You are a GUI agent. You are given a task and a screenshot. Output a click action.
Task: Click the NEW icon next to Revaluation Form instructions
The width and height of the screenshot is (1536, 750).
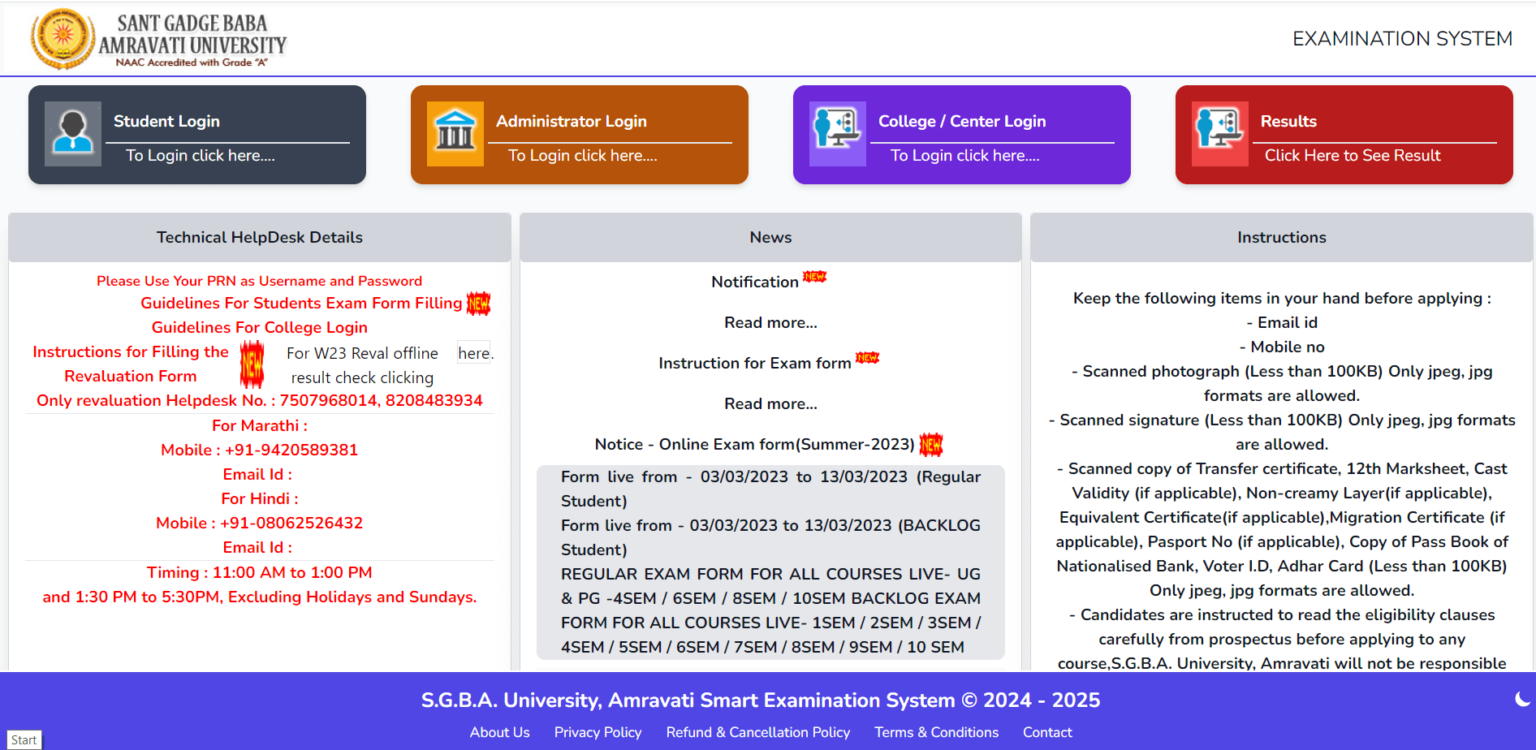pos(251,364)
